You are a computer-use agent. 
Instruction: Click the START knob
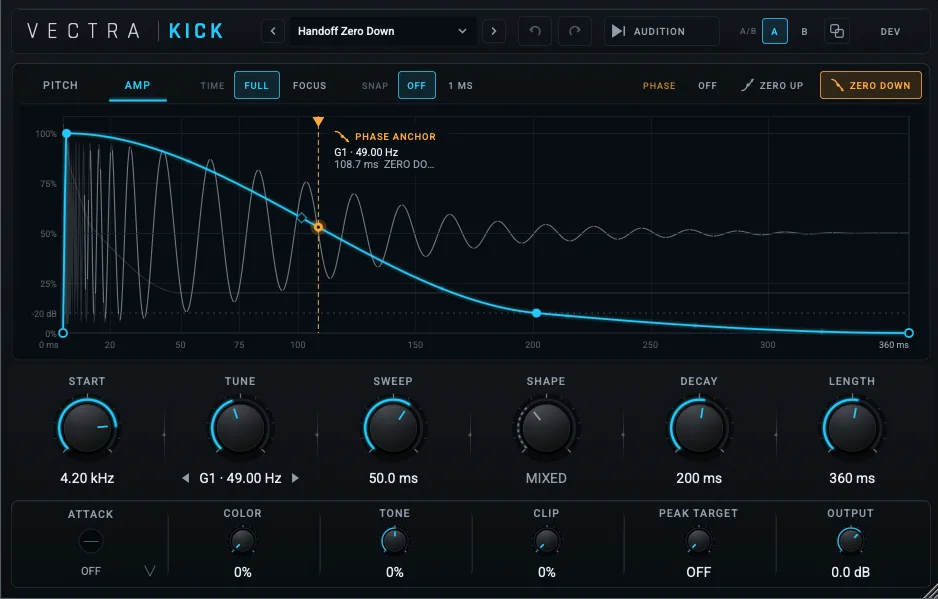87,427
